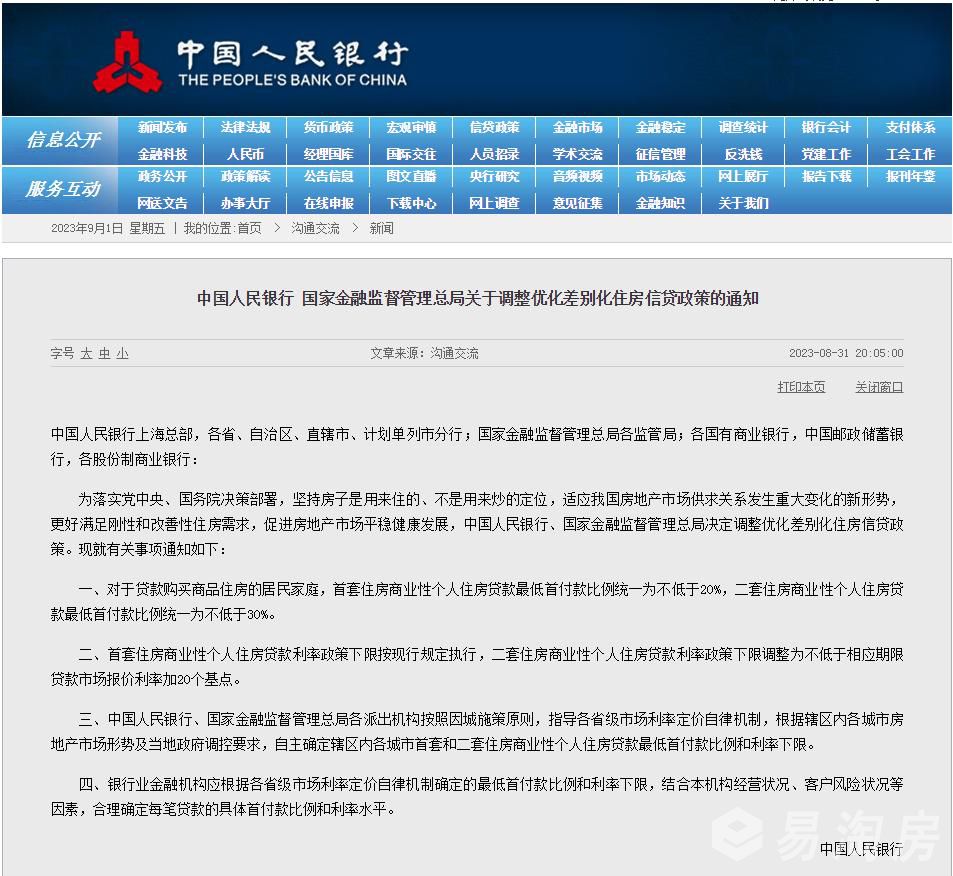Select 人员招录 in the navigation
Viewport: 953px width, 876px height.
[x=494, y=154]
